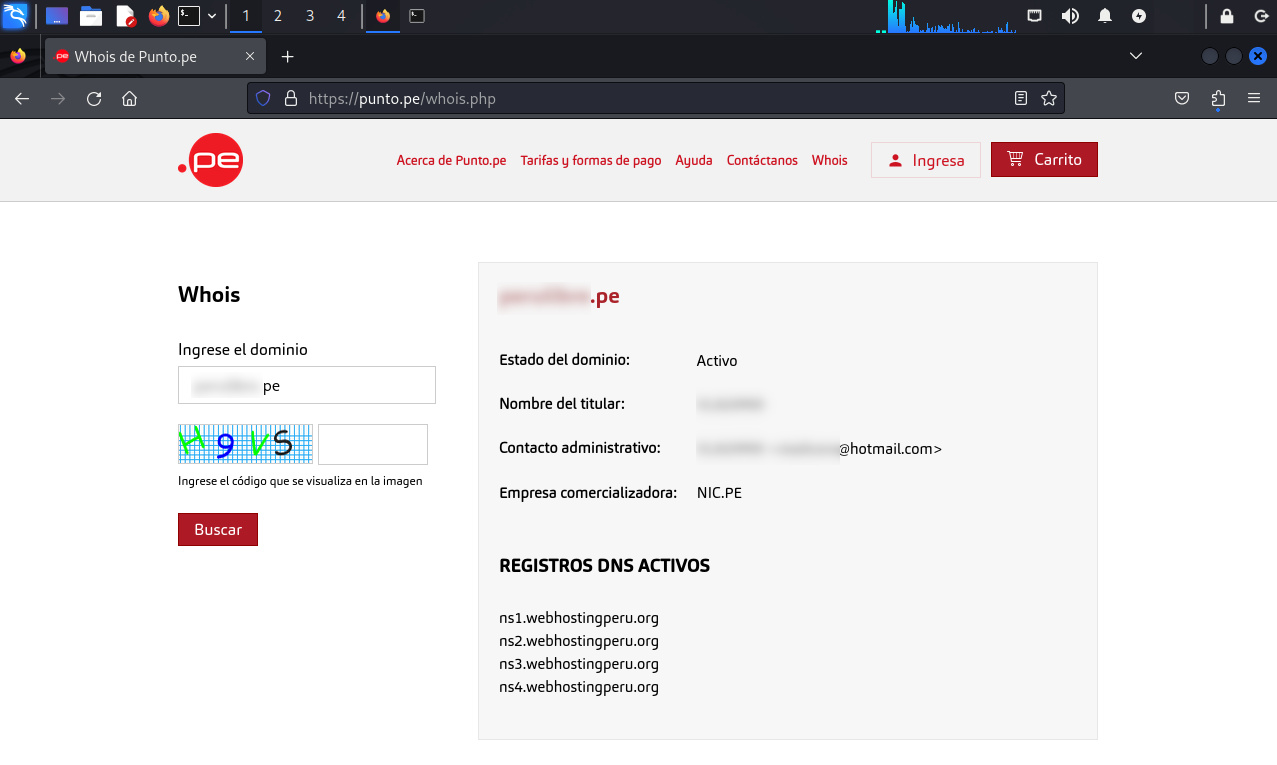Toggle reader view icon in address bar
This screenshot has width=1277, height=765.
point(1020,99)
